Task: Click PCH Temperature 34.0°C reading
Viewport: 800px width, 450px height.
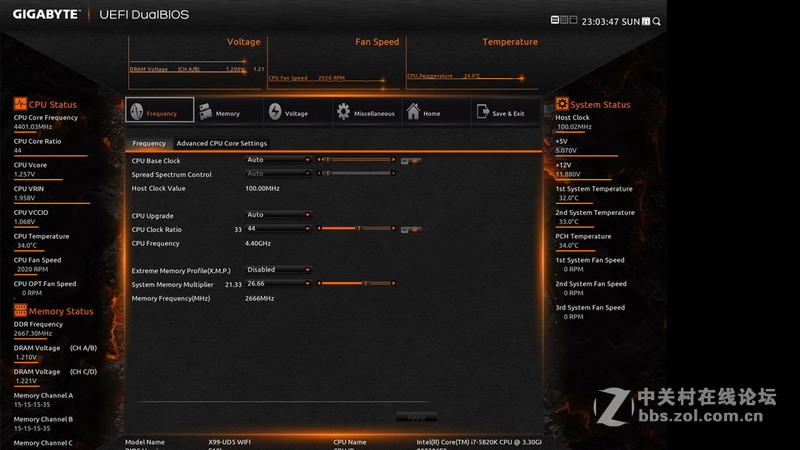Action: [568, 246]
